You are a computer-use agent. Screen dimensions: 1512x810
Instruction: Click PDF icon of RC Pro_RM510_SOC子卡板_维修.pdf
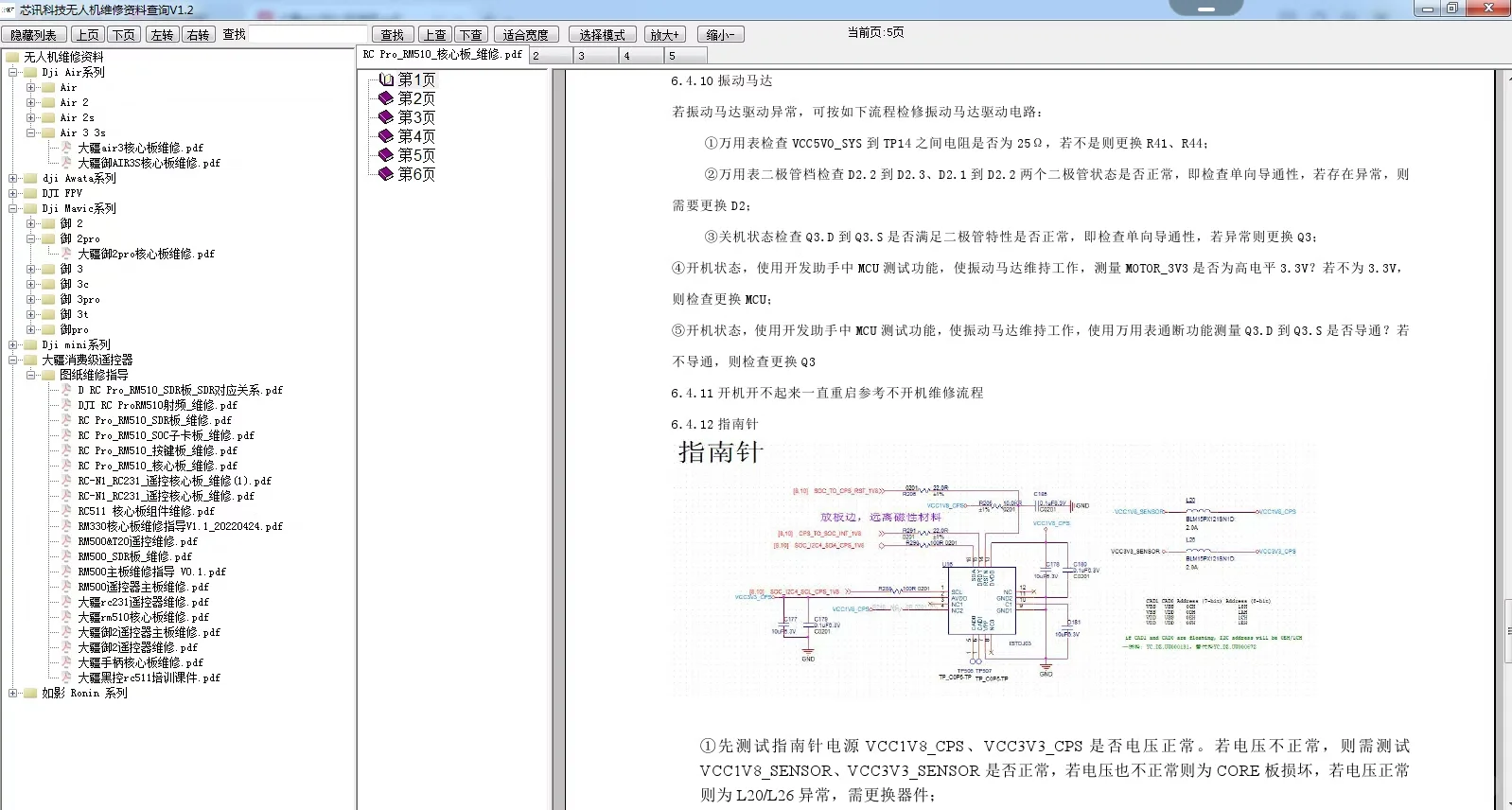[67, 435]
